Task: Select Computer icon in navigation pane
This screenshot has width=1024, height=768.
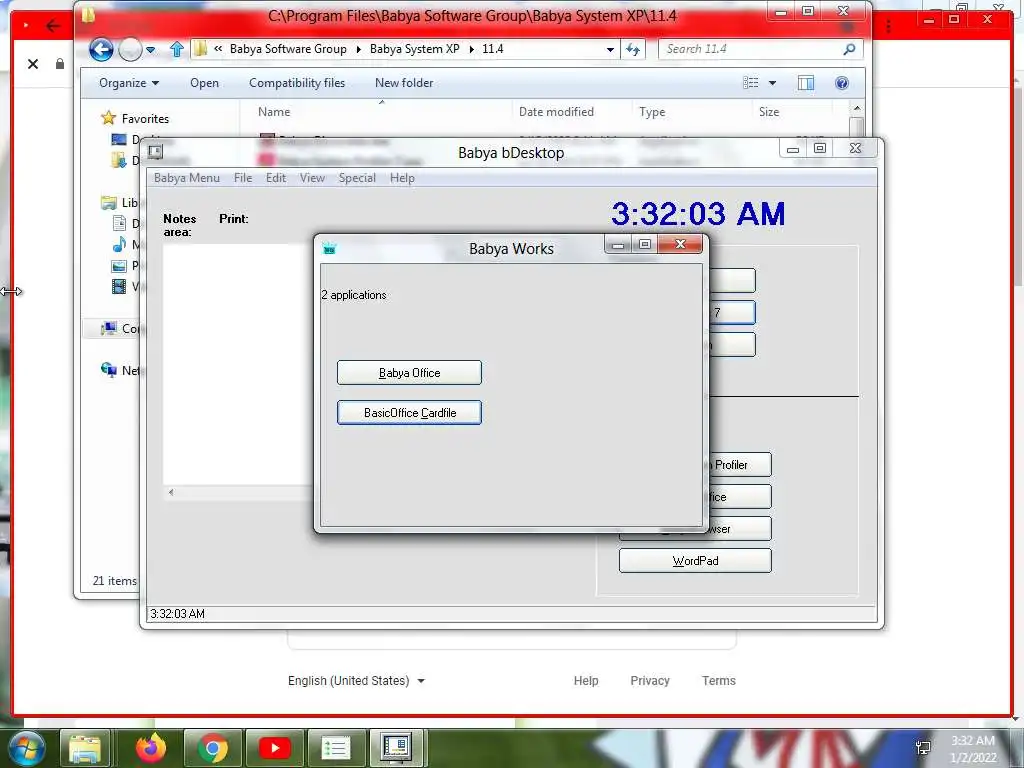Action: tap(109, 328)
